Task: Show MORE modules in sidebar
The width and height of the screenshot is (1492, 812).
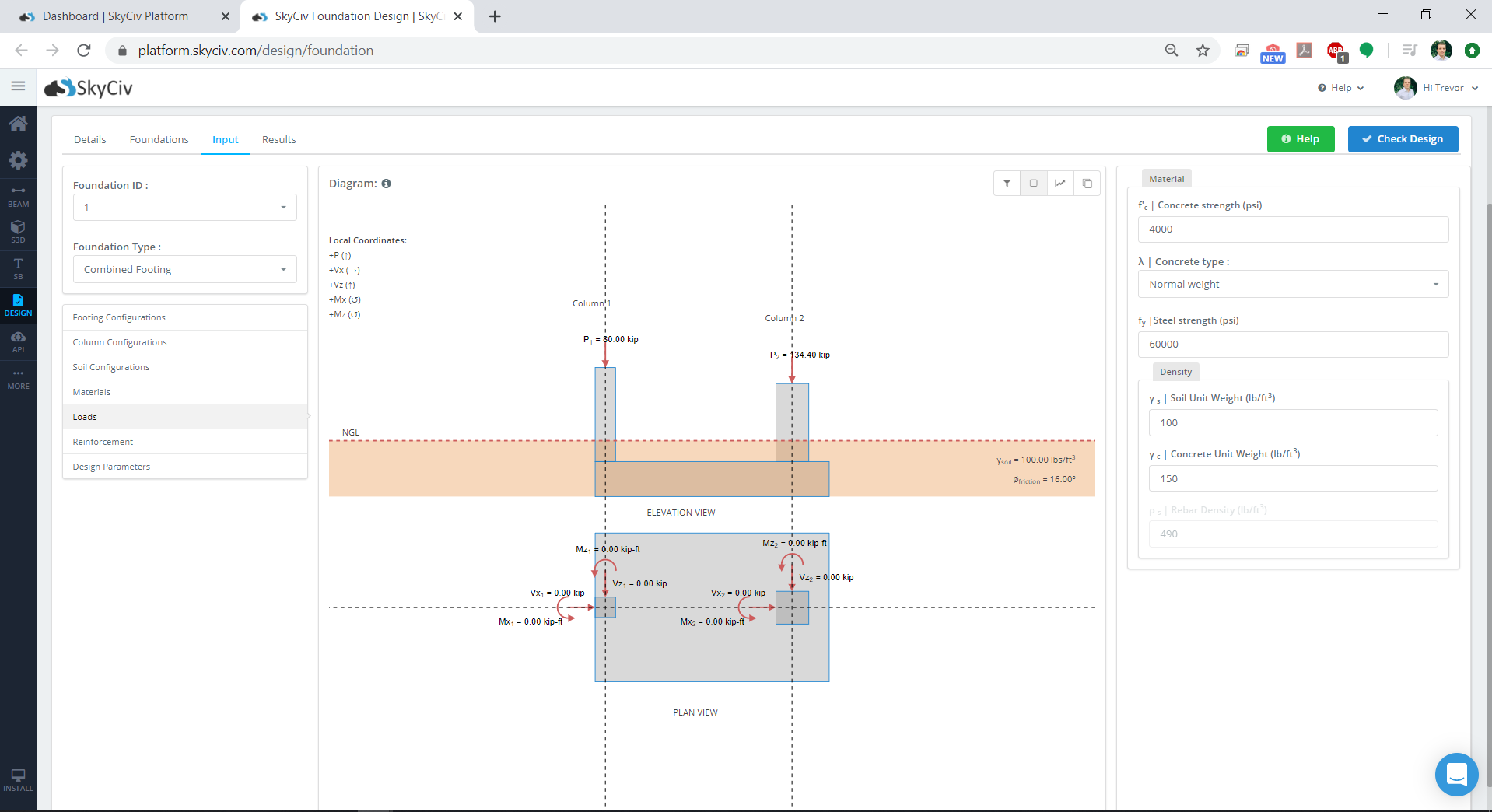Action: click(18, 379)
